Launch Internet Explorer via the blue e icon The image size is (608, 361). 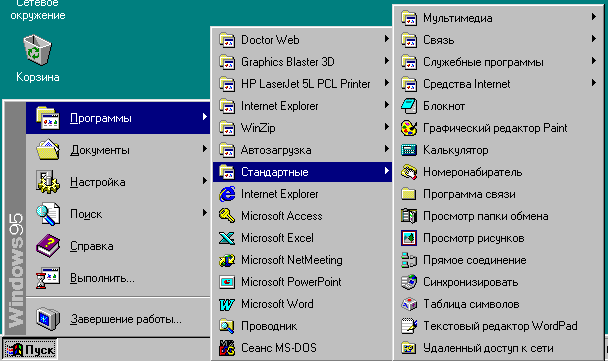(227, 194)
